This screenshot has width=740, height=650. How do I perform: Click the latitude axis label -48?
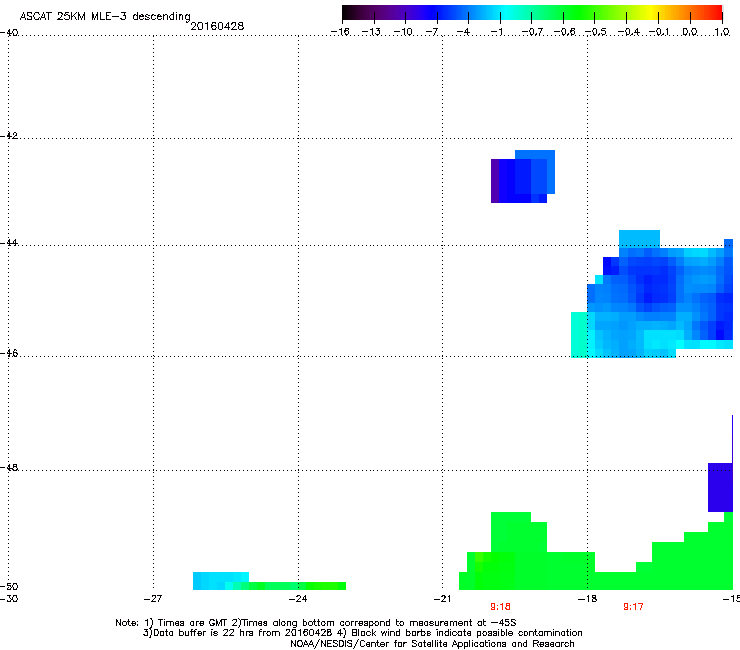point(9,467)
